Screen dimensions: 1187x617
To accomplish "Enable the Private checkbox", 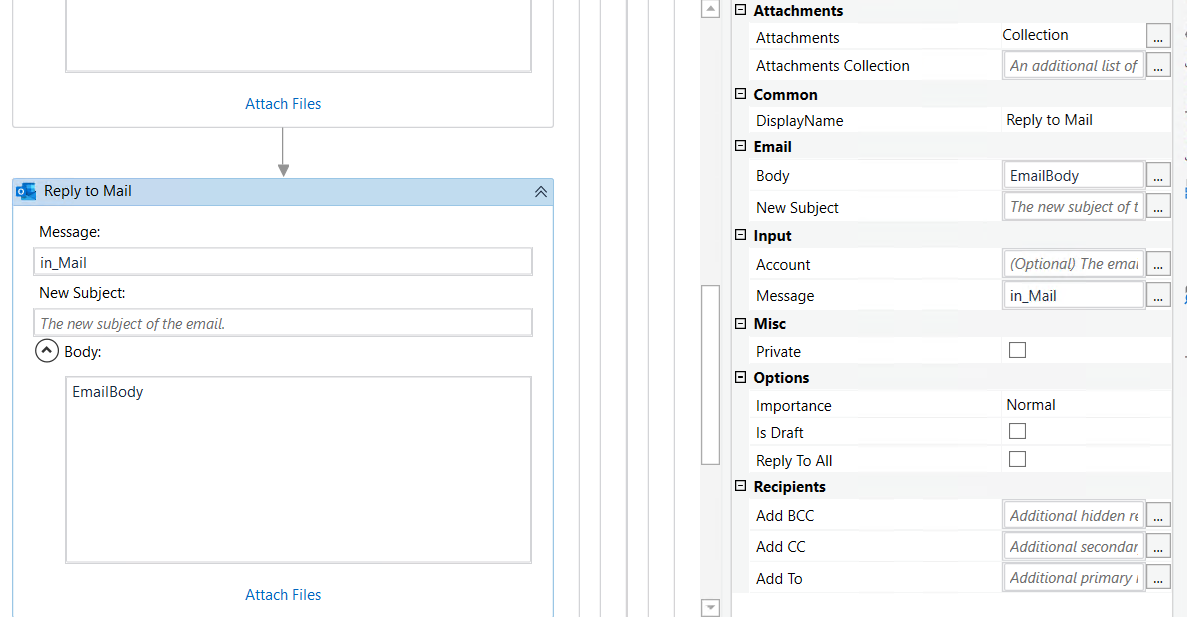I will pos(1017,350).
